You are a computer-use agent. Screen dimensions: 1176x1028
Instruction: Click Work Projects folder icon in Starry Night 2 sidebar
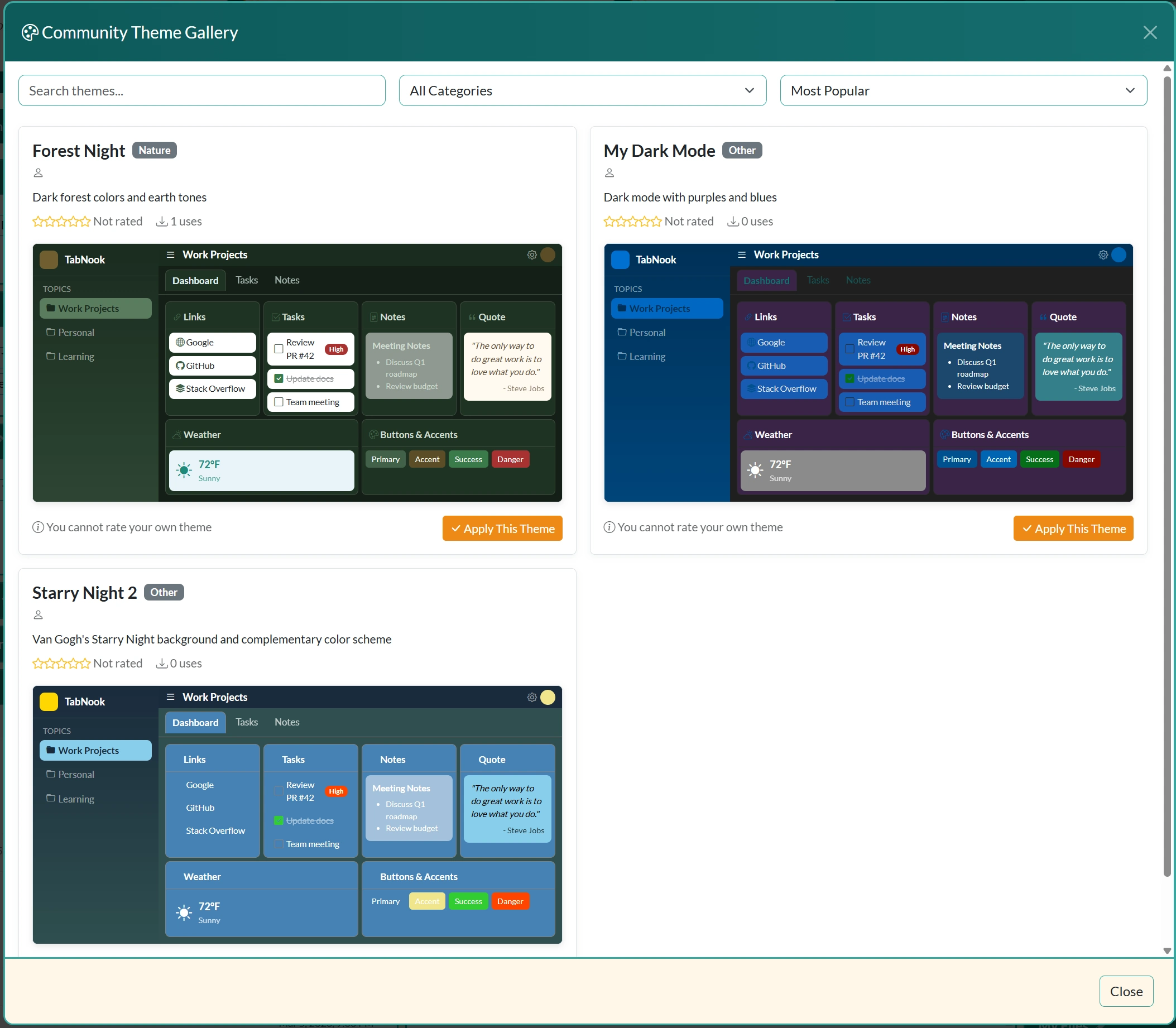[x=51, y=750]
